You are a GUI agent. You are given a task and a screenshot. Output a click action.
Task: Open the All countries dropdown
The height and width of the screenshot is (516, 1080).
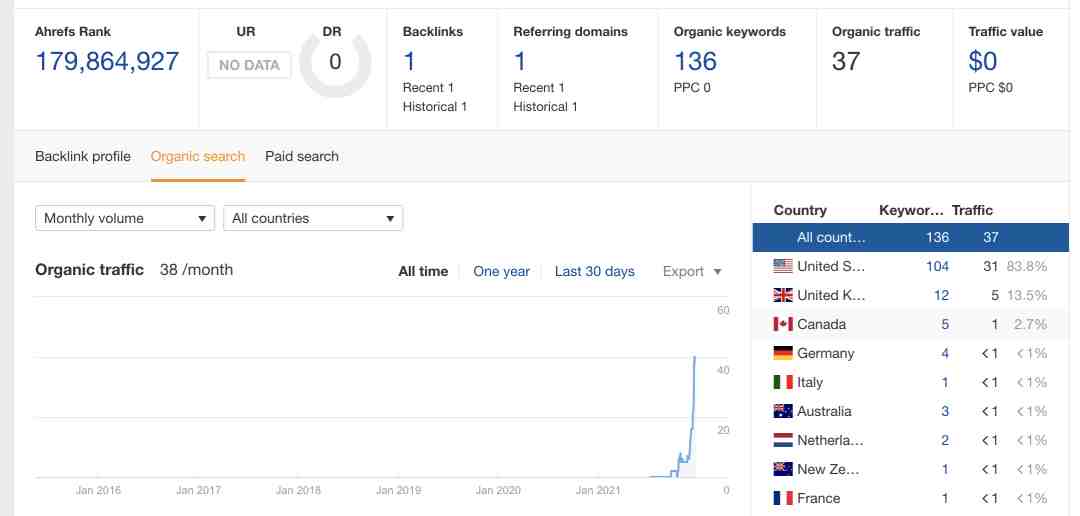point(313,218)
